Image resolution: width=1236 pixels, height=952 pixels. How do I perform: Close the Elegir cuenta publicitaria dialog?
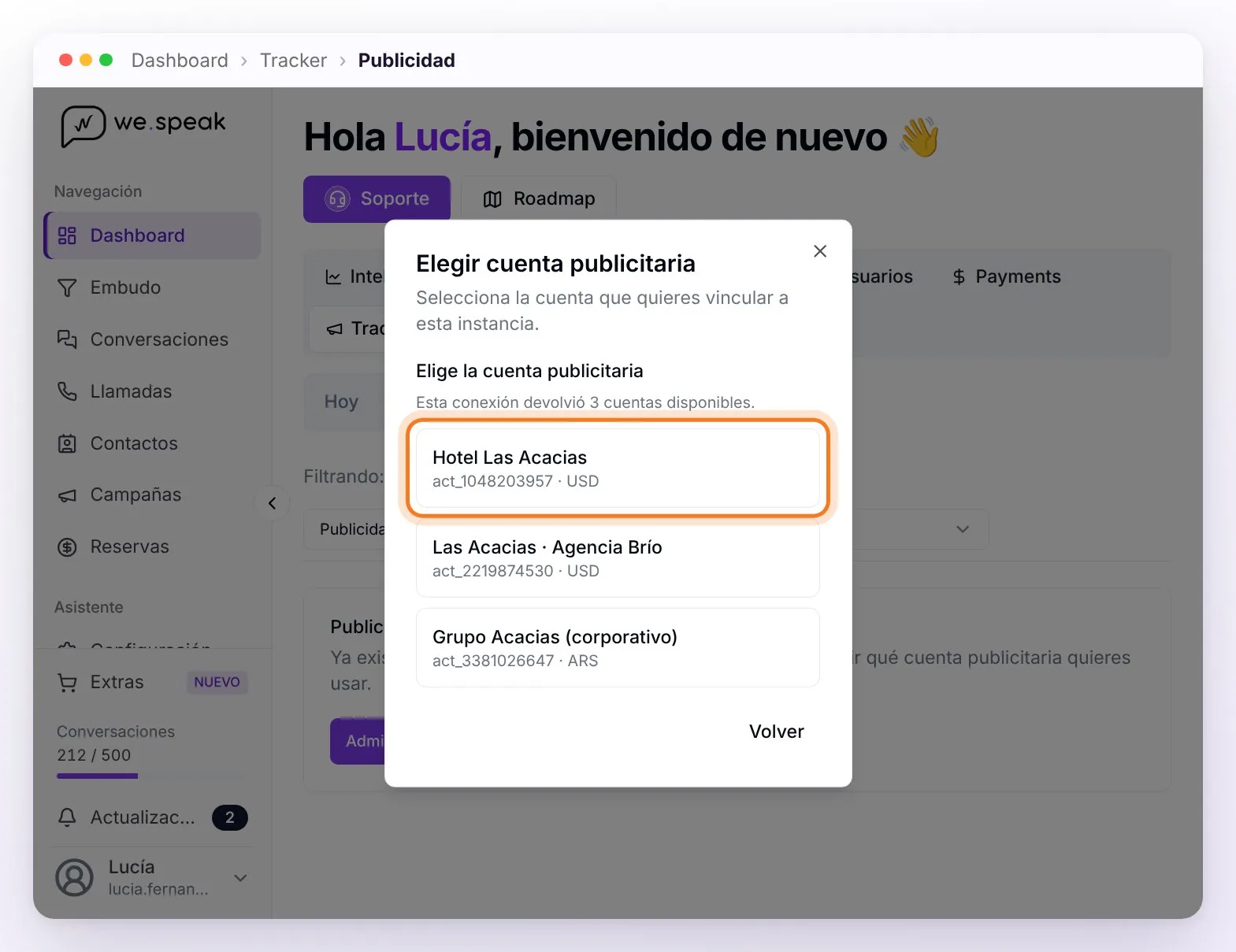pyautogui.click(x=820, y=251)
